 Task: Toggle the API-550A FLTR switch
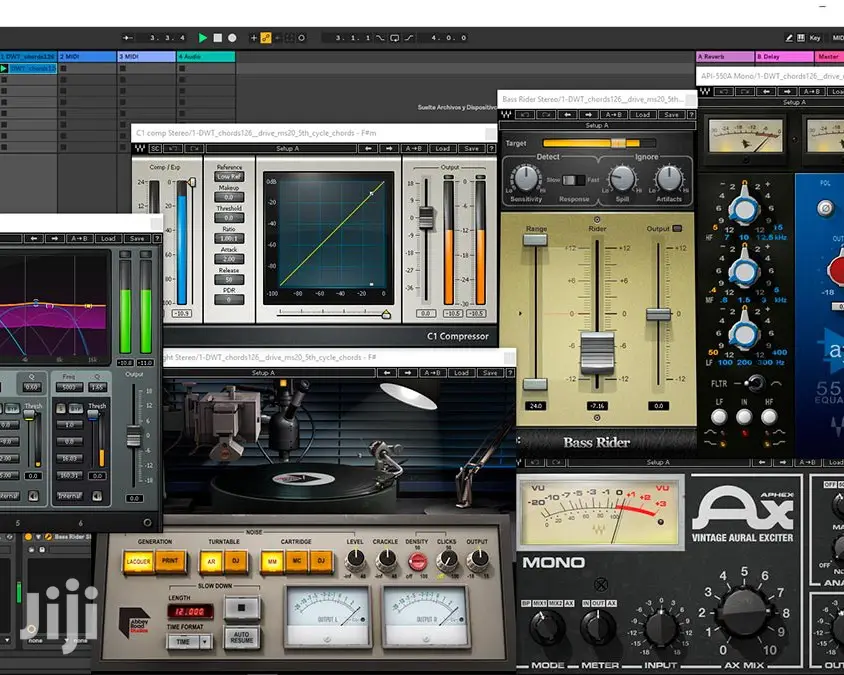[755, 383]
